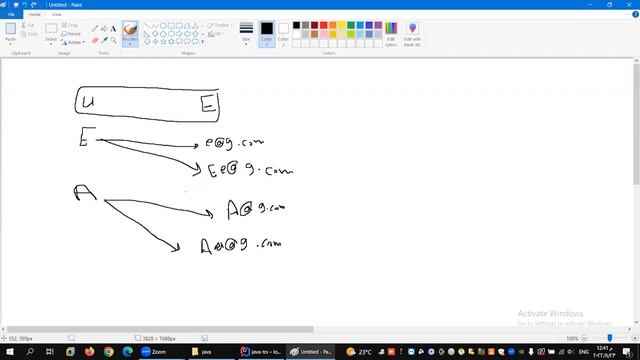Image resolution: width=640 pixels, height=360 pixels.
Task: Choose the Cloud callout shape
Action: pos(196,42)
